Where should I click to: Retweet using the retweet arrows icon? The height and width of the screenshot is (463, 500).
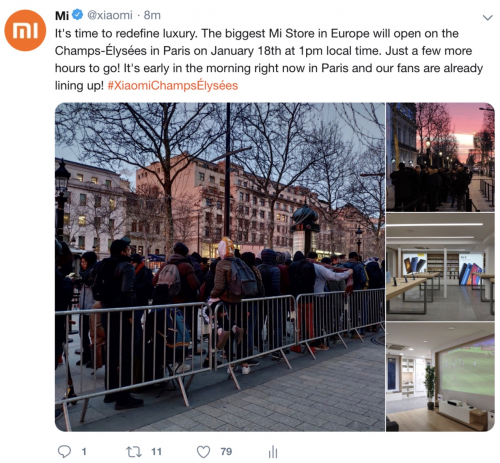pos(134,452)
